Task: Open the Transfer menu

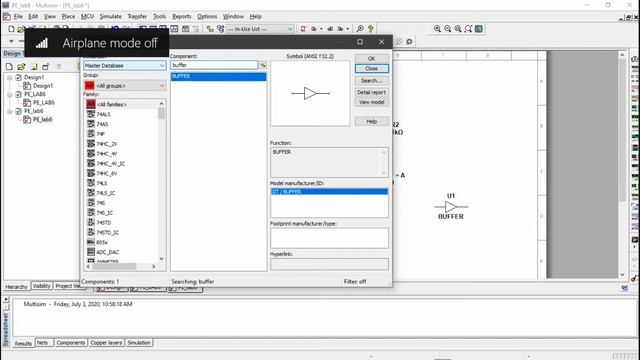Action: (137, 16)
